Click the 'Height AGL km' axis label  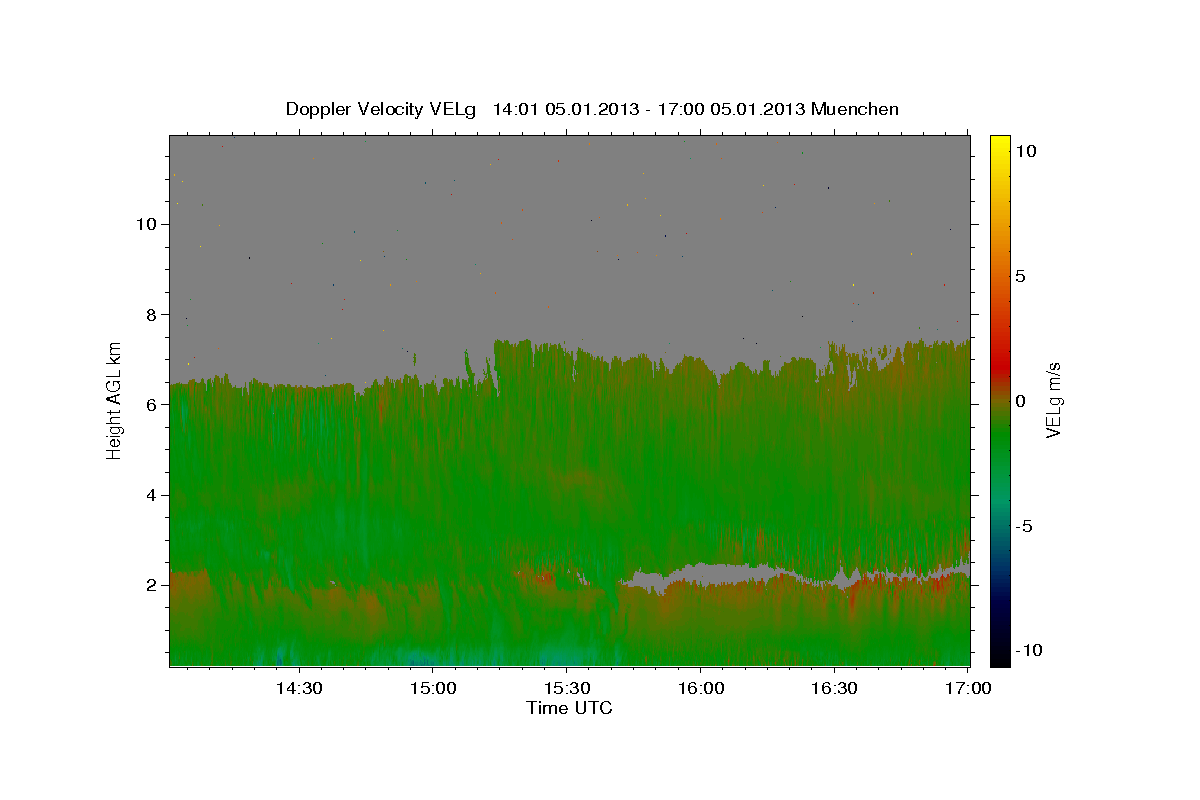[x=115, y=400]
